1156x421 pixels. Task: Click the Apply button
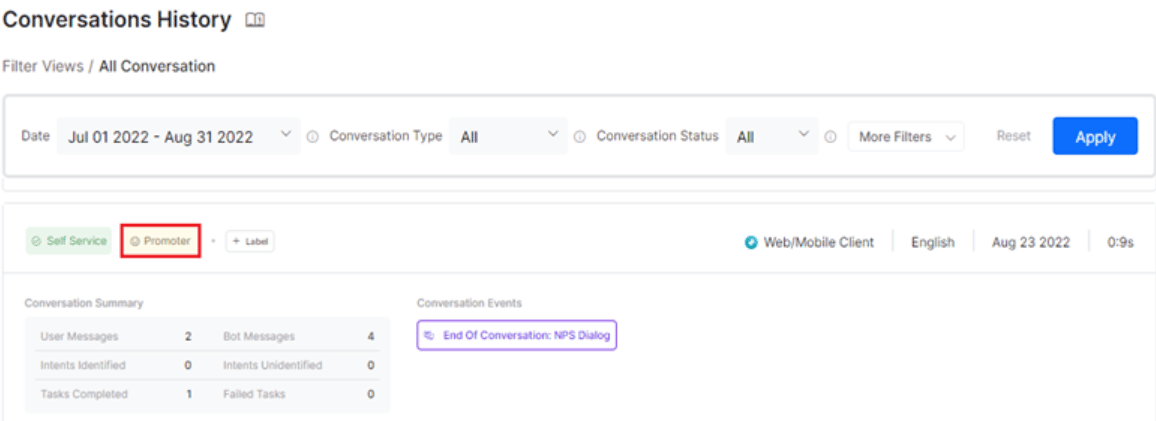tap(1095, 136)
